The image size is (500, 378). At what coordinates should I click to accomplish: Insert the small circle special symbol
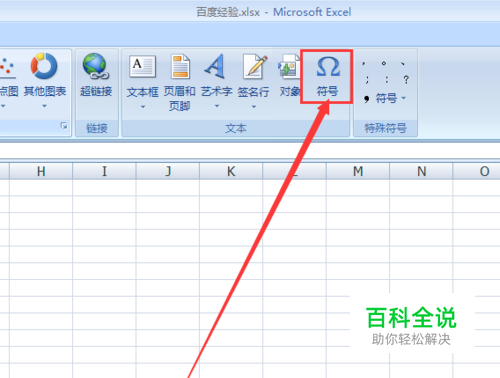384,63
